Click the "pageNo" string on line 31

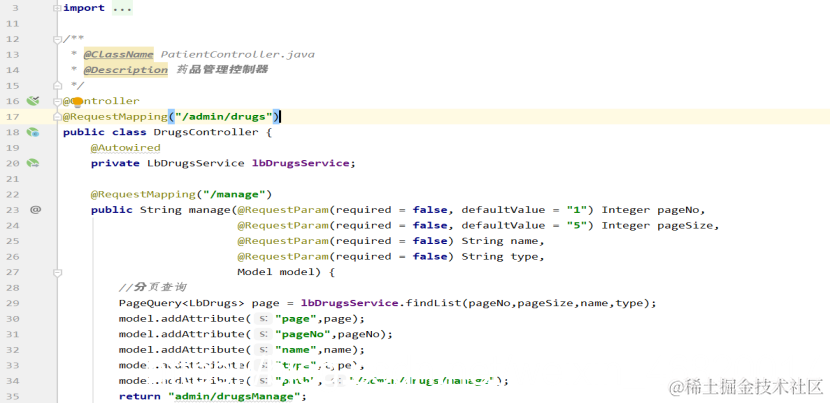pyautogui.click(x=305, y=334)
